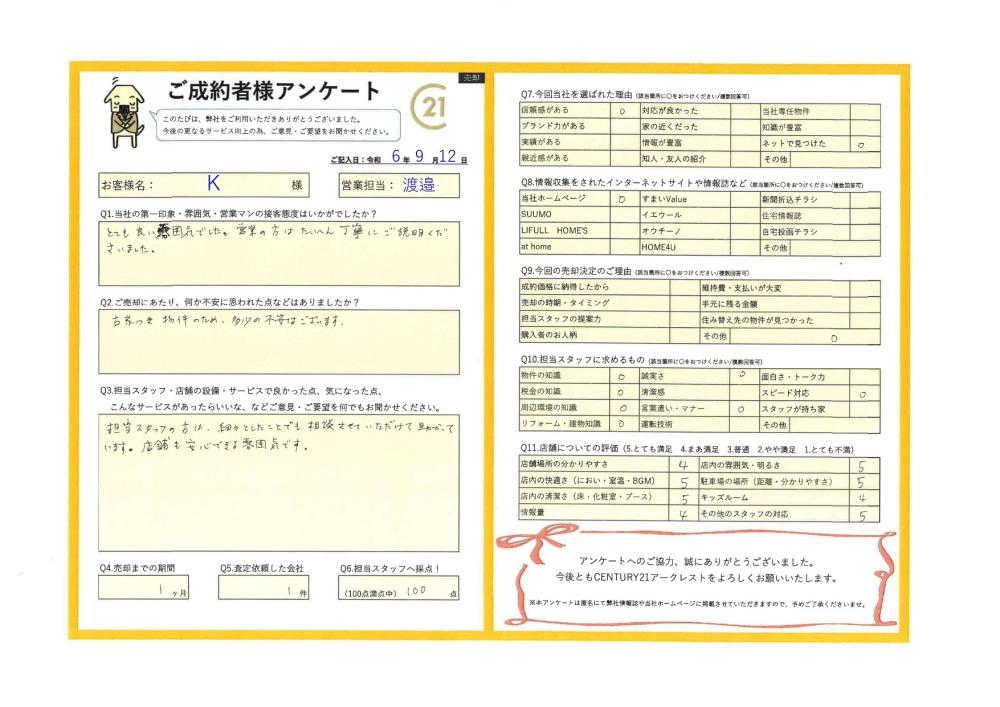
Task: Check the cell beside SUUMO
Action: tap(624, 215)
